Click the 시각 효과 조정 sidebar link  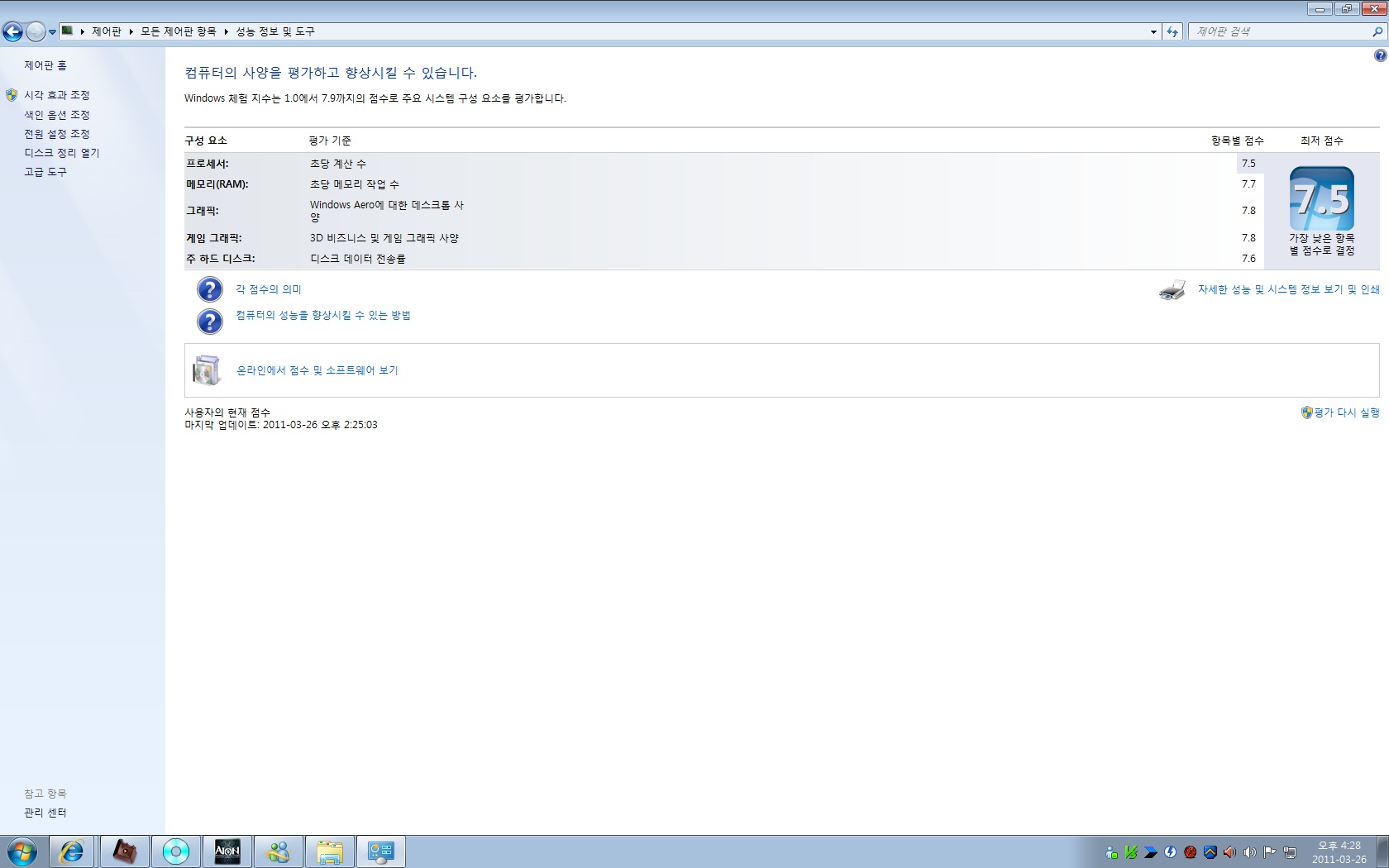coord(56,95)
